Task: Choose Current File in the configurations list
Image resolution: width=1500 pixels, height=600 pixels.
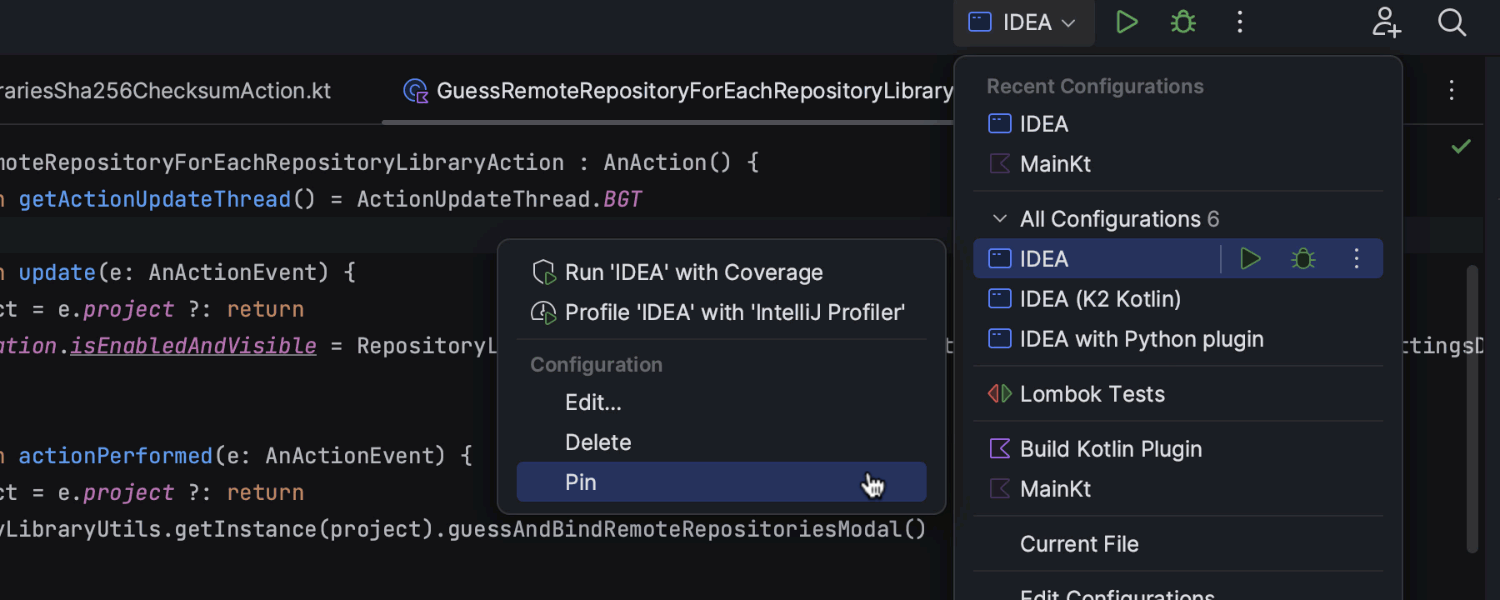Action: (x=1079, y=544)
